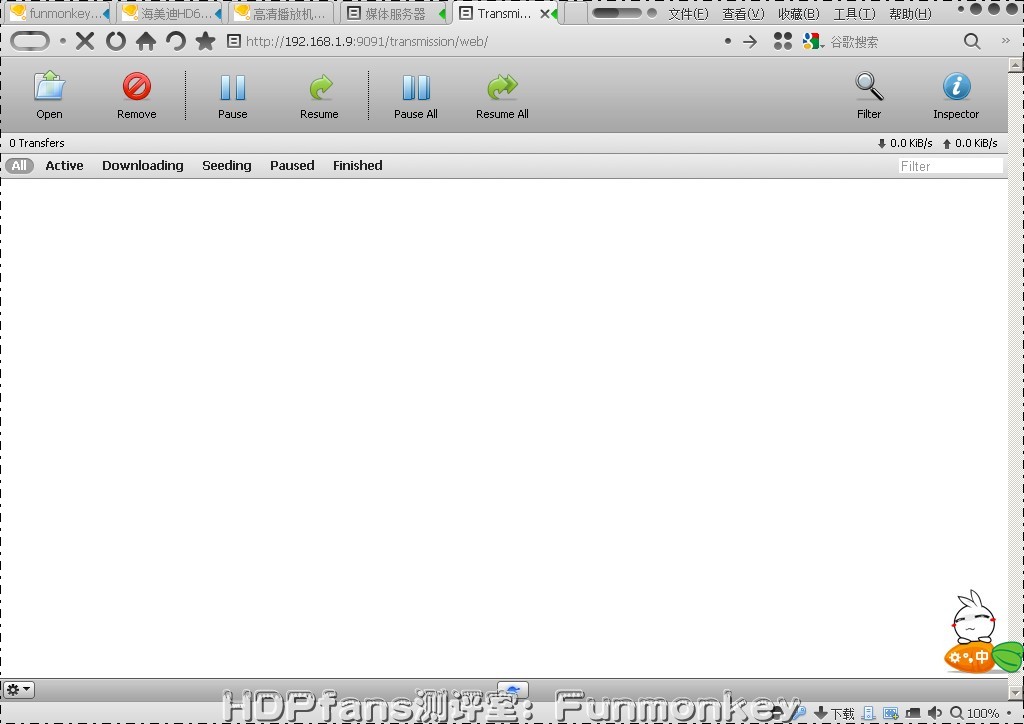
Task: Show Paused transfers filter
Action: (x=292, y=165)
